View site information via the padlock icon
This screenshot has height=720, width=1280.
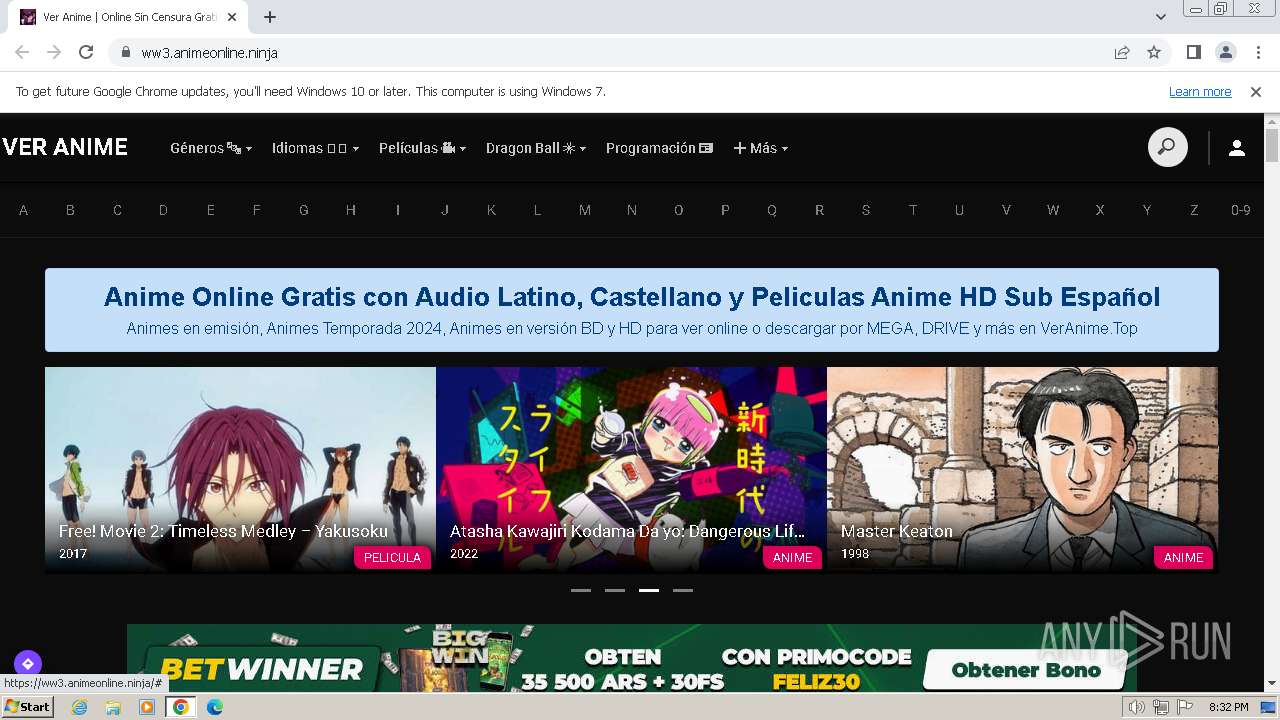[125, 52]
